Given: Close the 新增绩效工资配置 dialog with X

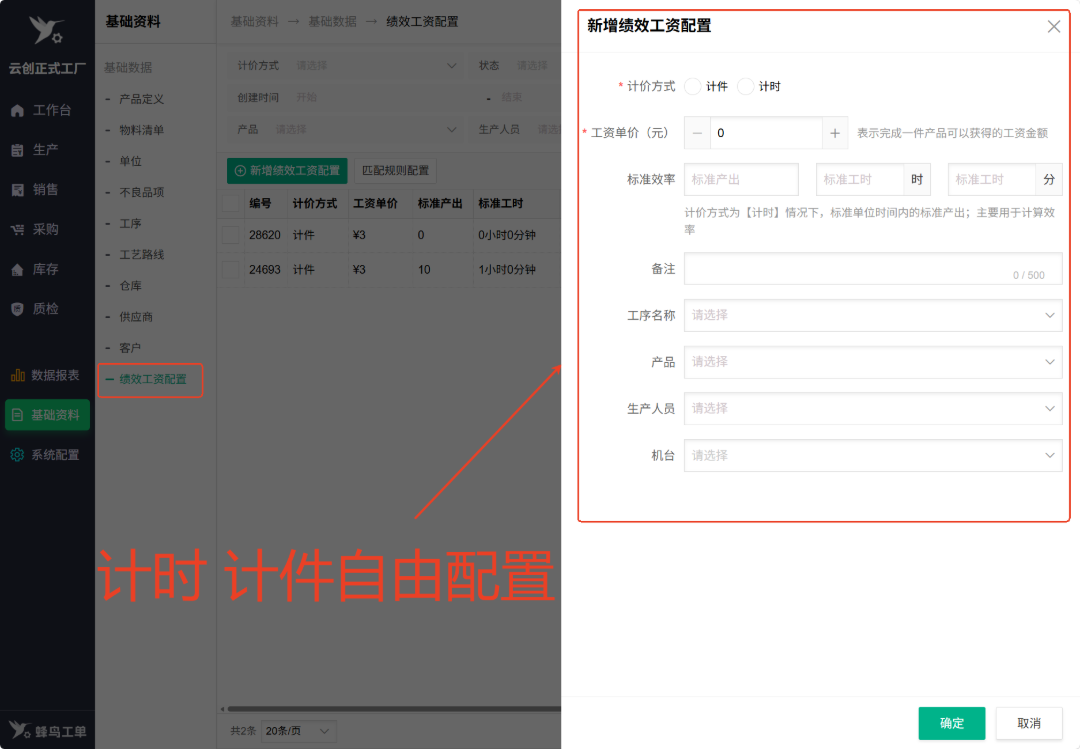Looking at the screenshot, I should point(1053,27).
